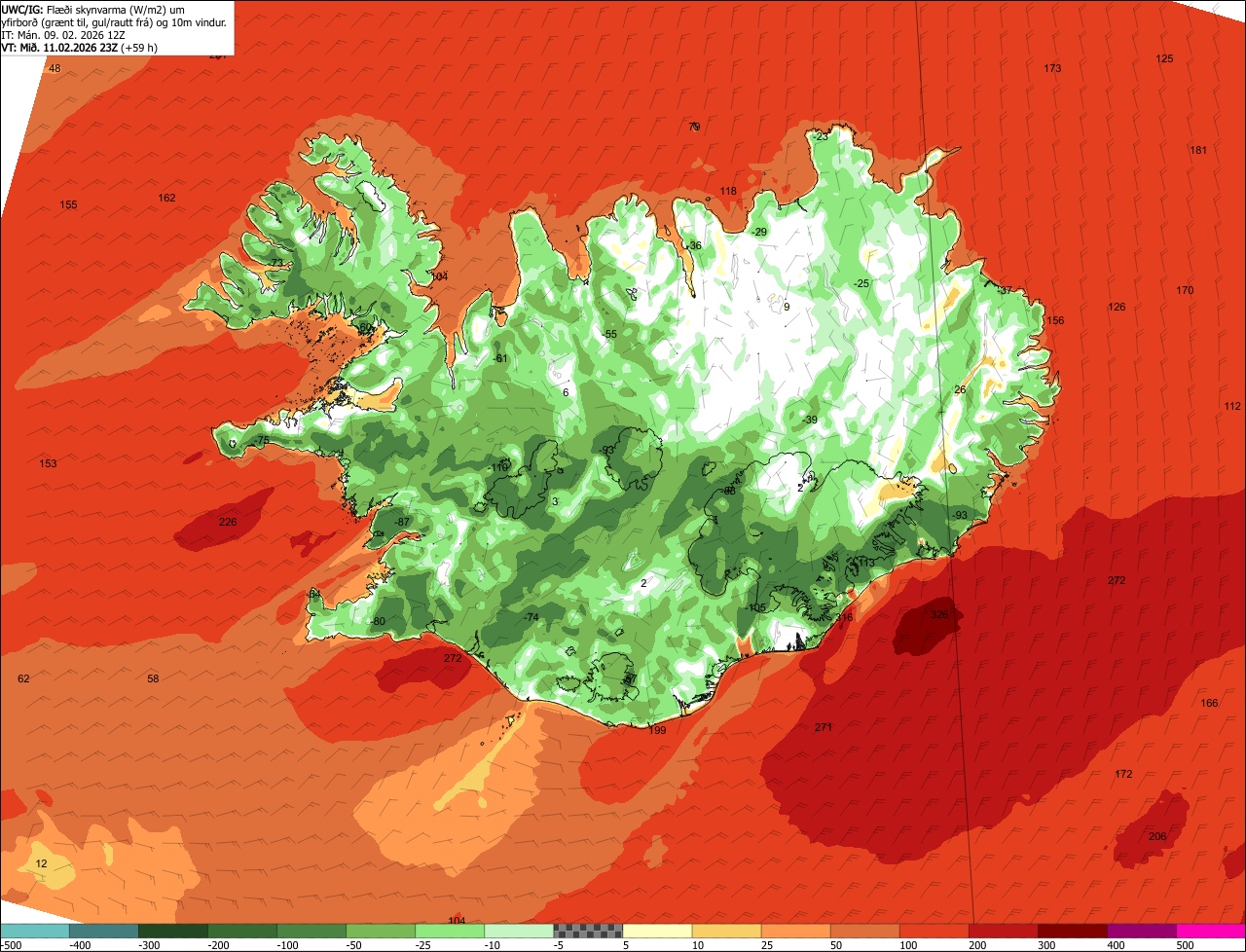Click the "62" value at the left edge
The height and width of the screenshot is (952, 1246).
point(23,678)
